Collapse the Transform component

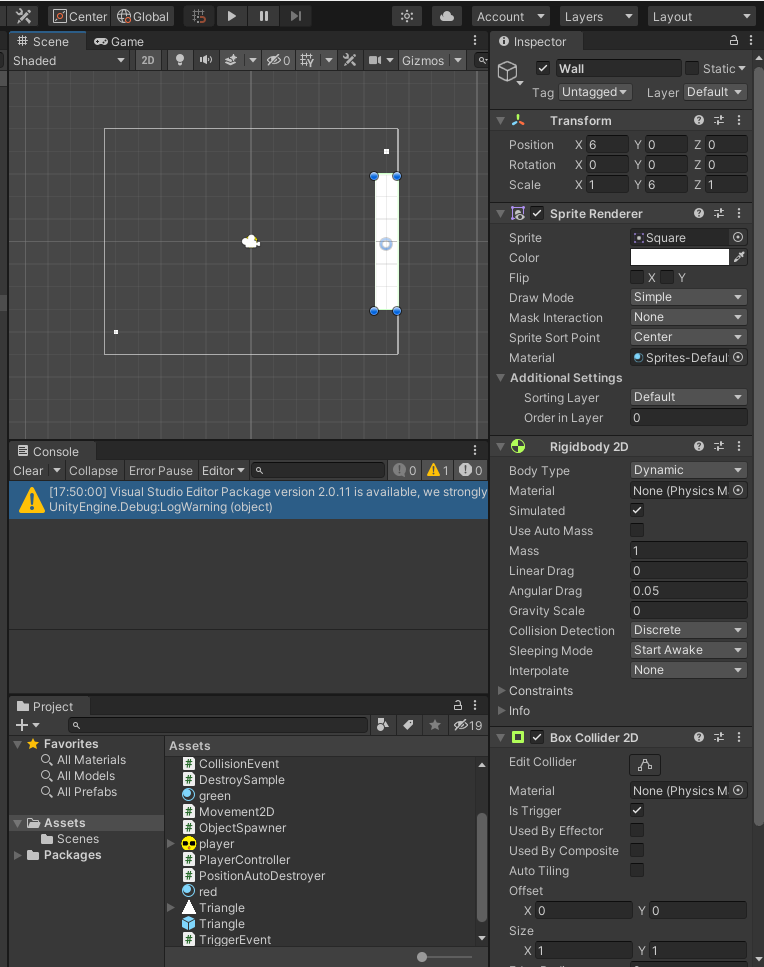coord(501,121)
